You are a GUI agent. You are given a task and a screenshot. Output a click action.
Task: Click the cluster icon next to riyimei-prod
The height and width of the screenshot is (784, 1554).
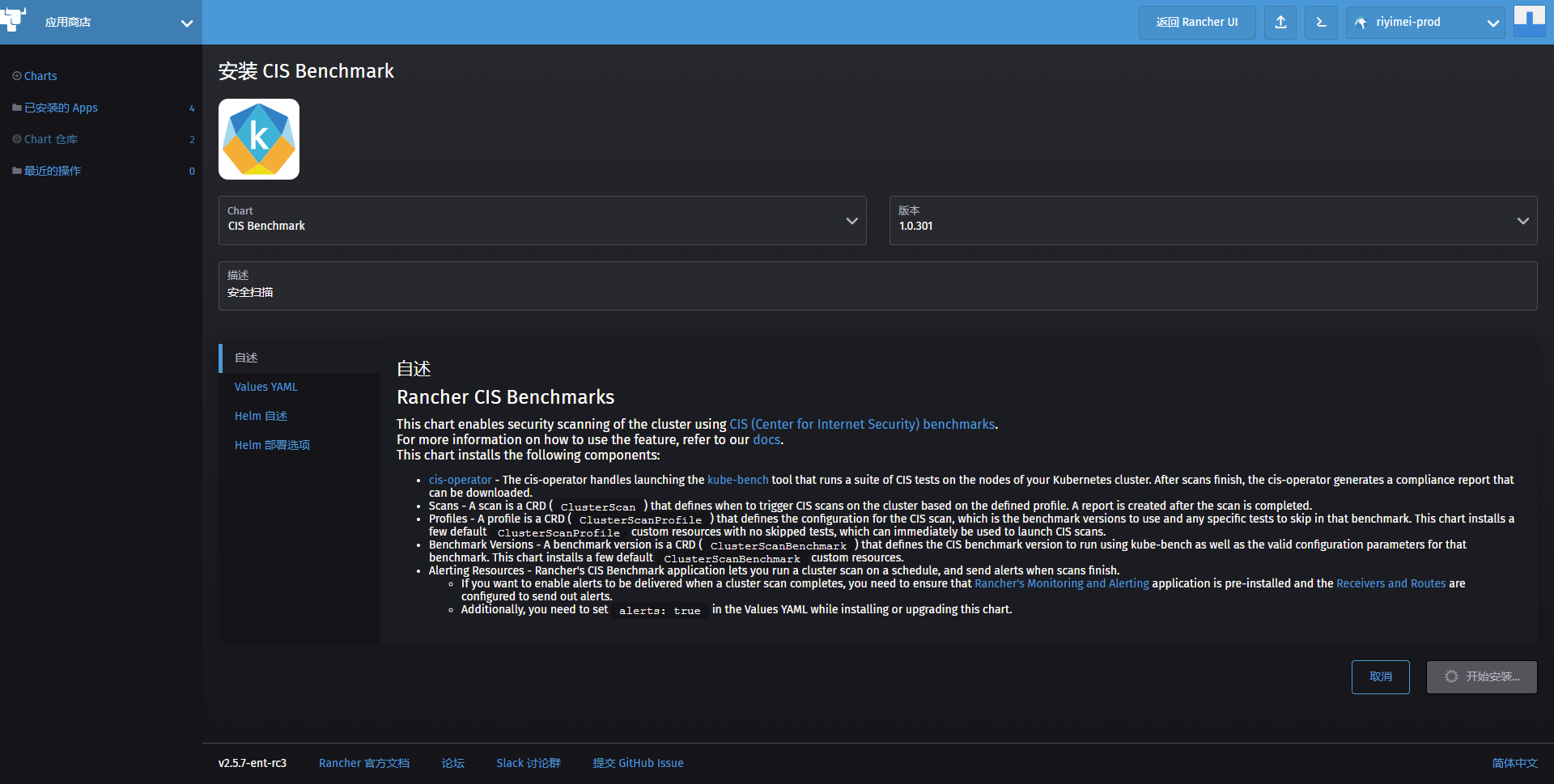(x=1361, y=23)
